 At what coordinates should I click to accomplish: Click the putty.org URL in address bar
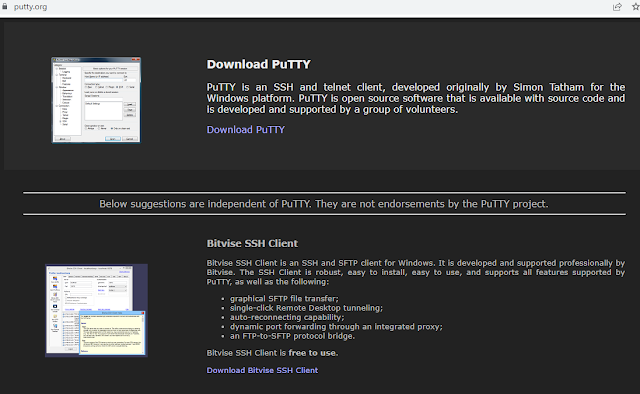[x=31, y=7]
